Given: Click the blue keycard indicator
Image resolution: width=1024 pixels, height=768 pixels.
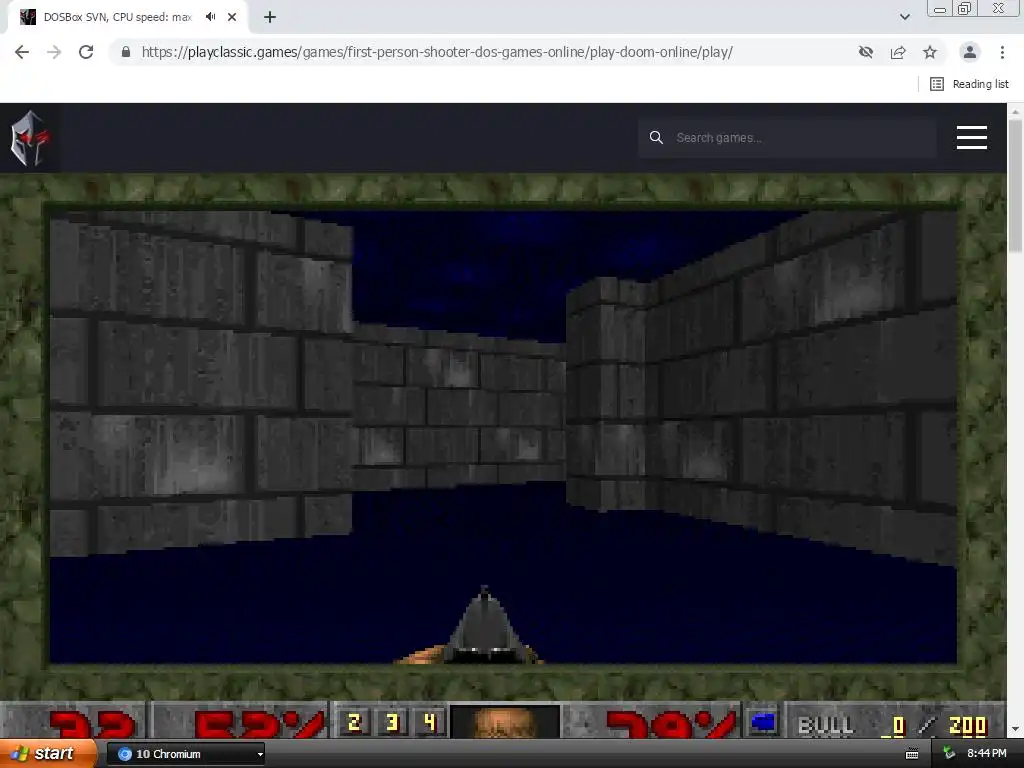Looking at the screenshot, I should tap(763, 722).
